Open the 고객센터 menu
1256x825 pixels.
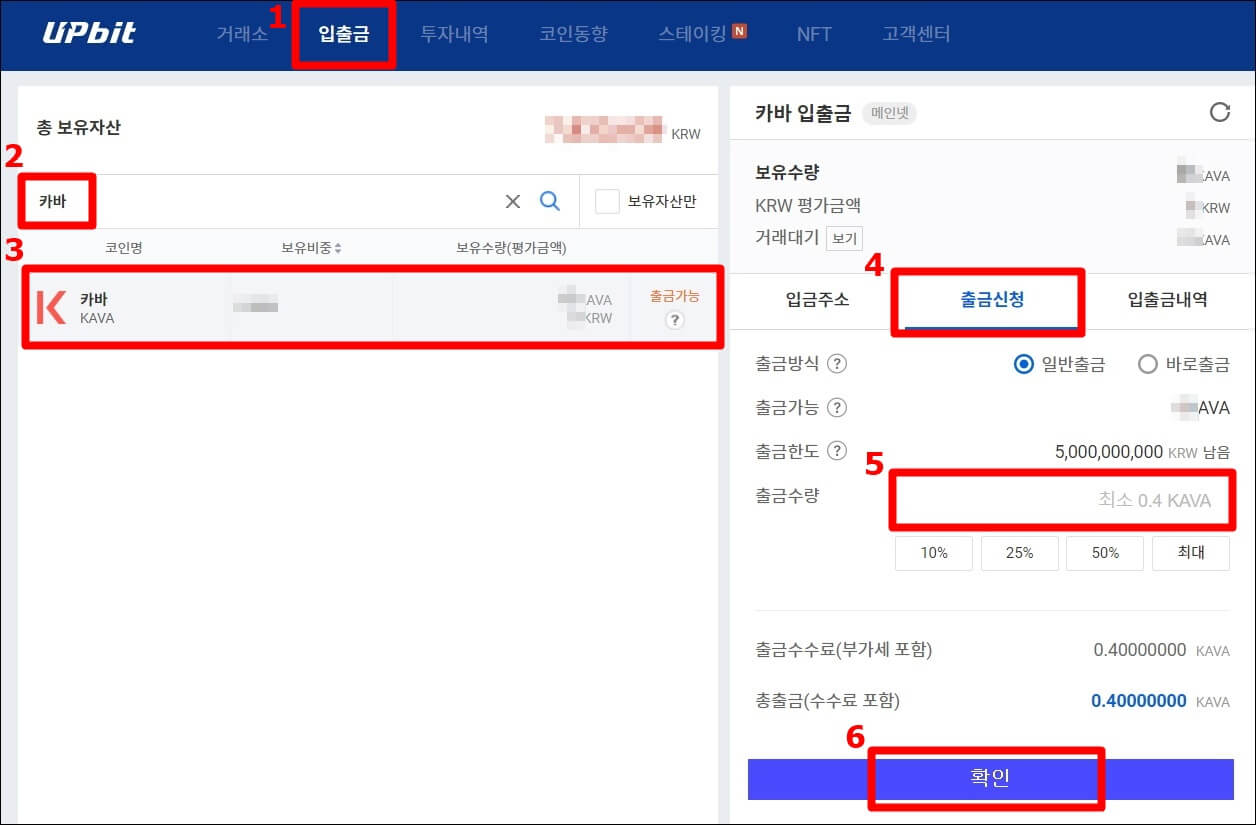tap(916, 34)
